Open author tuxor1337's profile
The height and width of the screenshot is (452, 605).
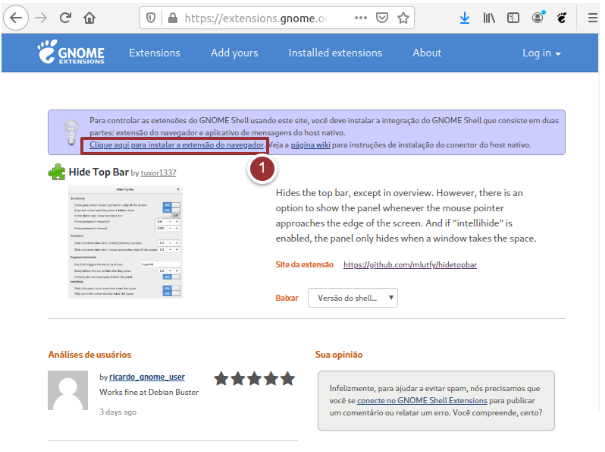pos(158,173)
